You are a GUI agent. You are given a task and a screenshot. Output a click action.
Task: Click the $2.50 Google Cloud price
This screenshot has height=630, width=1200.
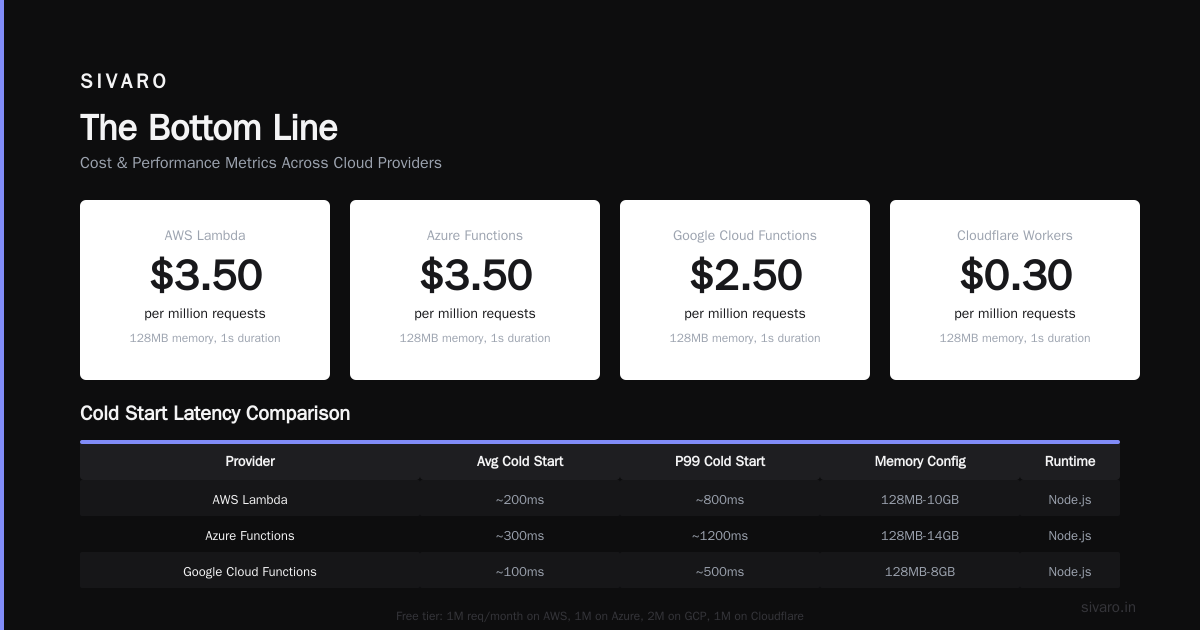(745, 275)
